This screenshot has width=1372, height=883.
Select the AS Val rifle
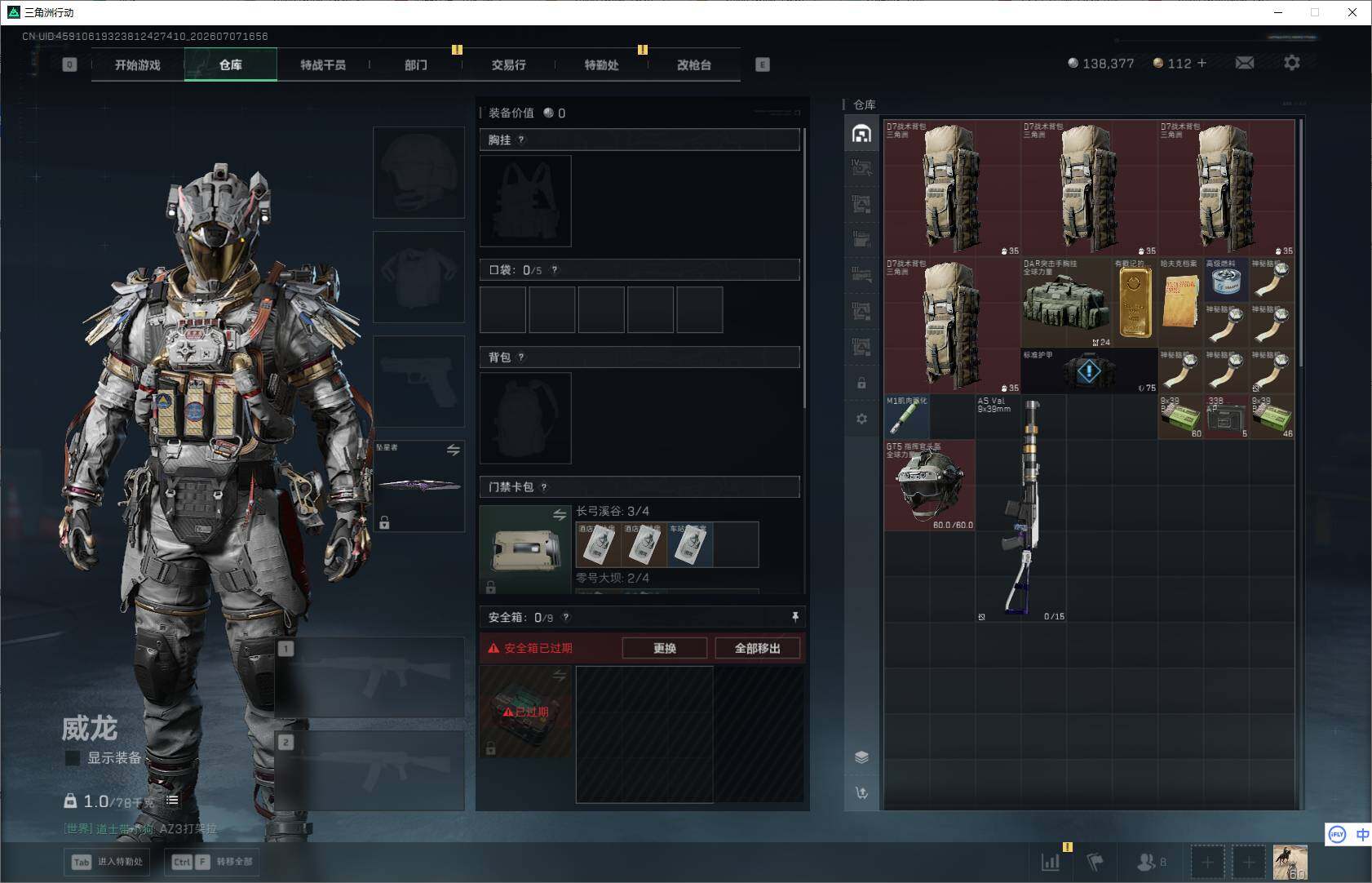click(1021, 508)
